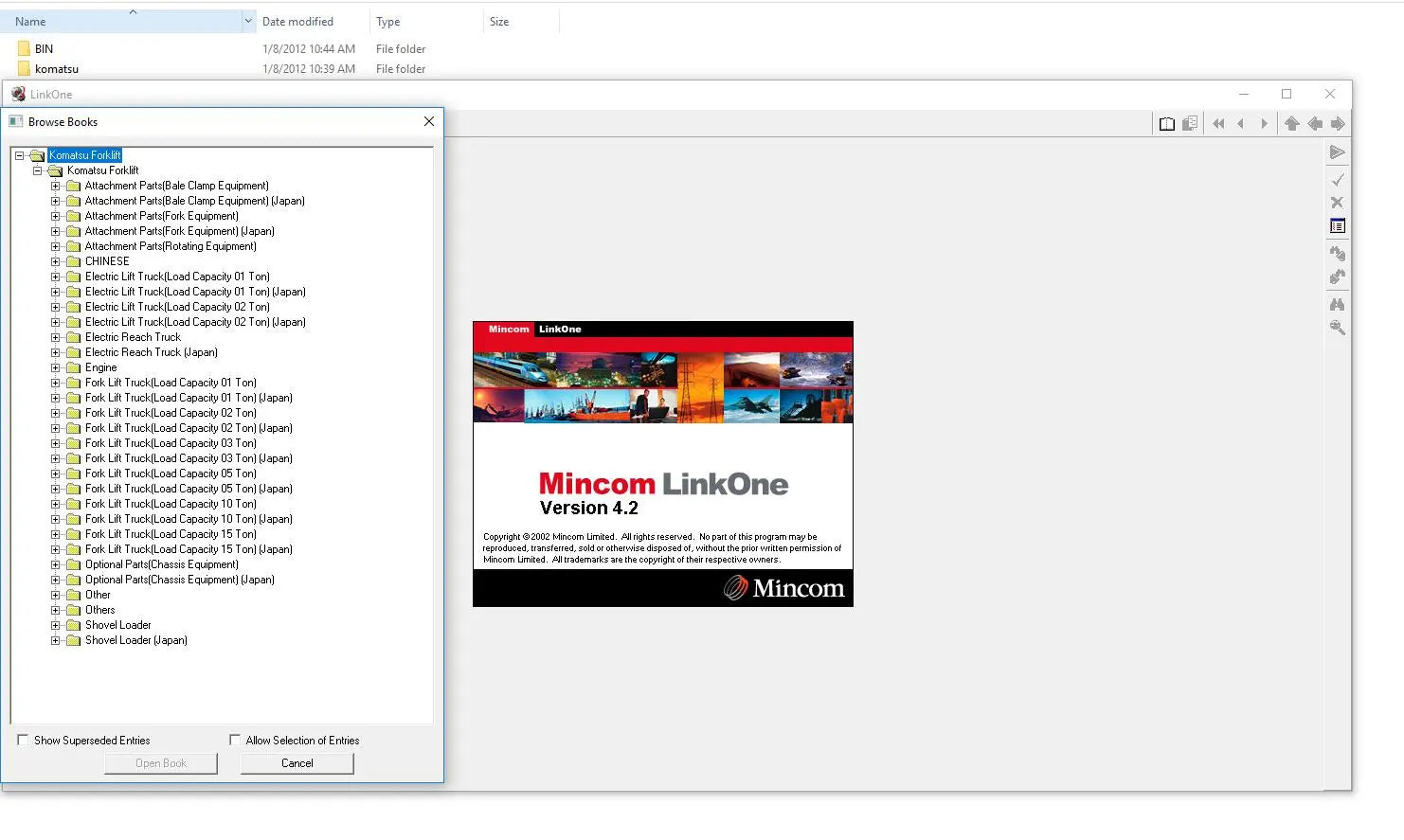Select Electric Reach Truck entry

pos(133,337)
